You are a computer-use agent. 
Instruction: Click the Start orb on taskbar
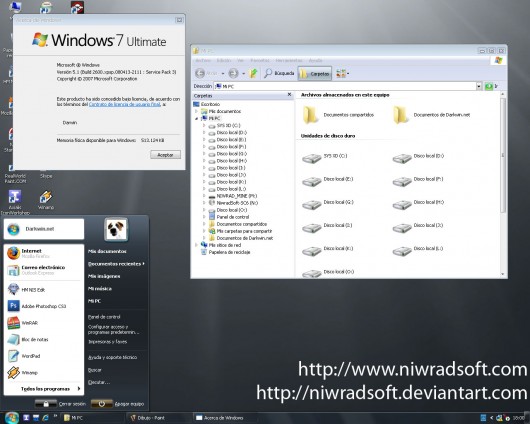pos(12,418)
